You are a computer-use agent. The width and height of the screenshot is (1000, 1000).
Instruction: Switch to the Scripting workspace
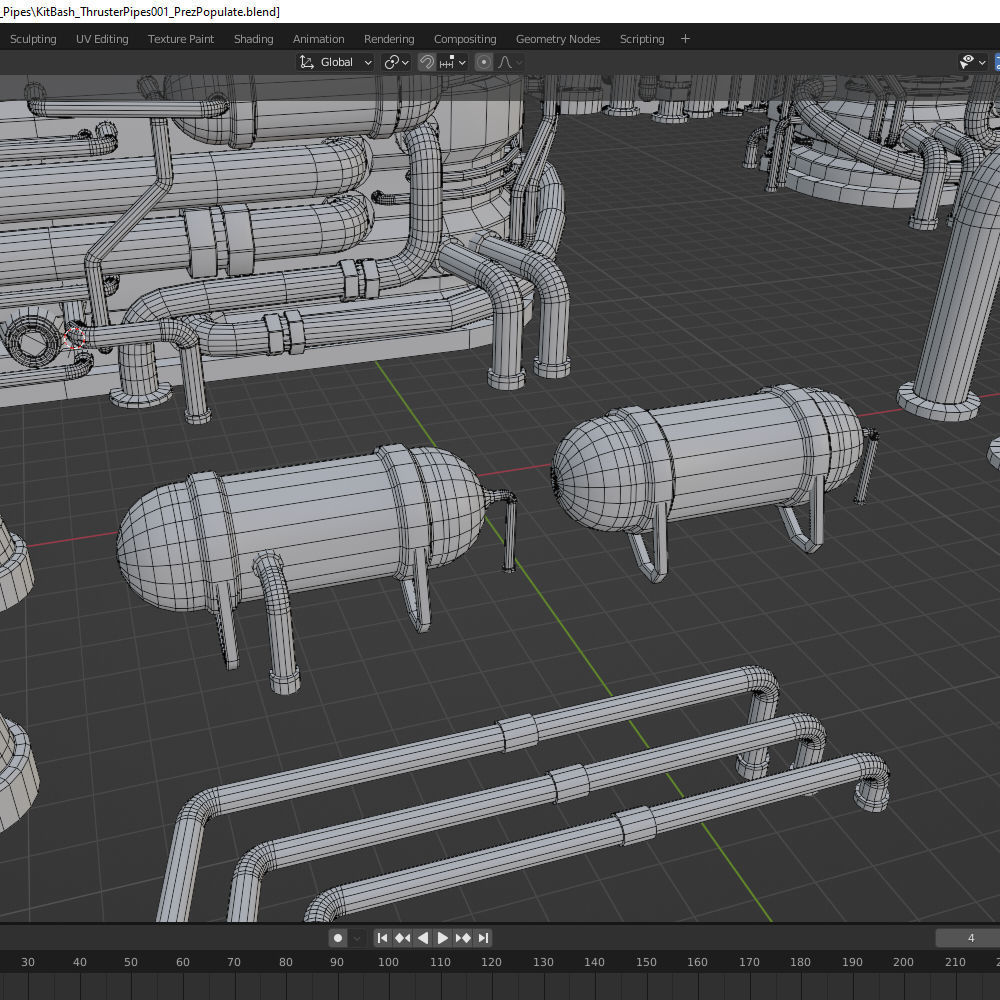click(642, 39)
